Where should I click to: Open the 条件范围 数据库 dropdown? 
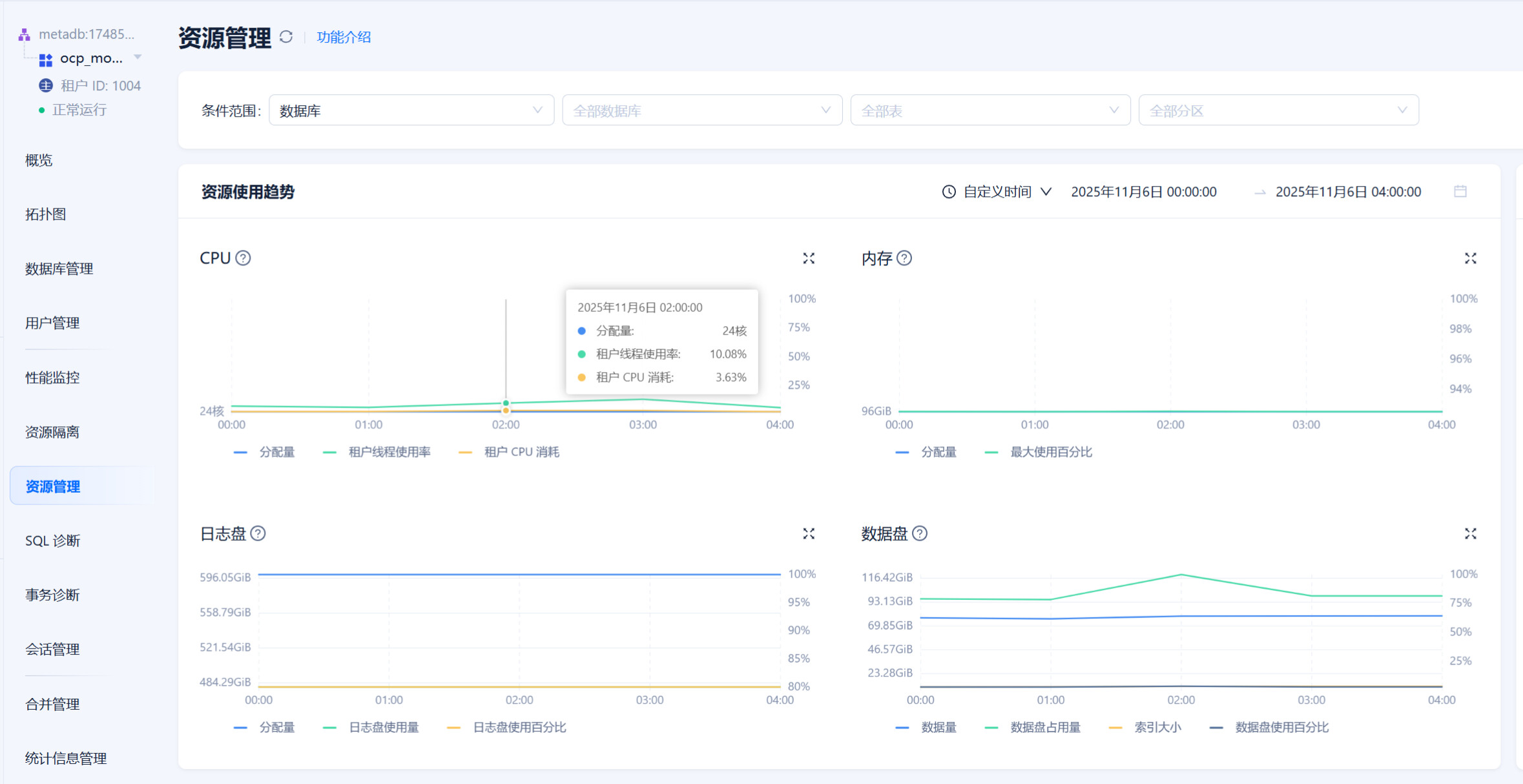(411, 110)
